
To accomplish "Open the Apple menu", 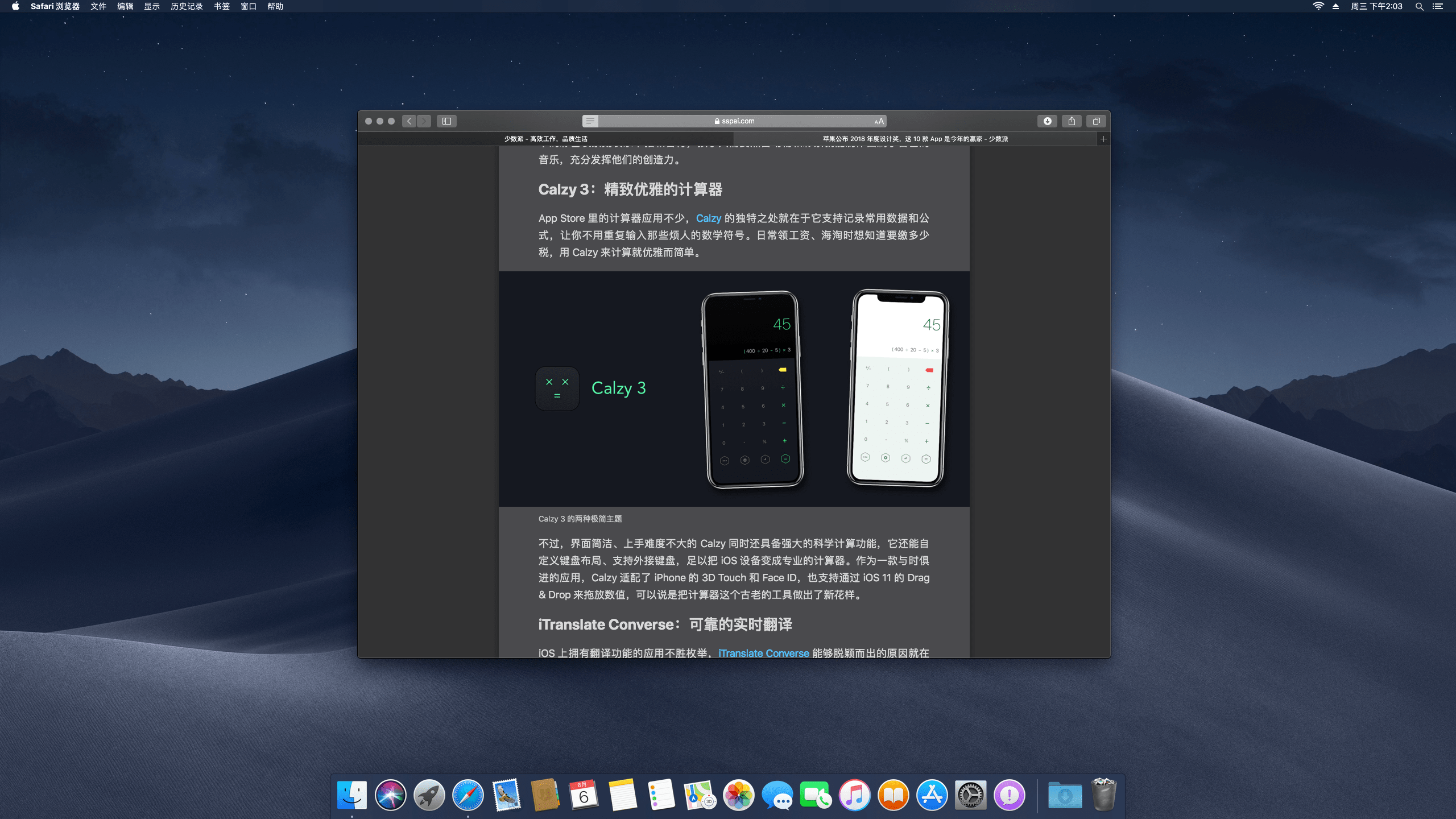I will click(x=15, y=6).
